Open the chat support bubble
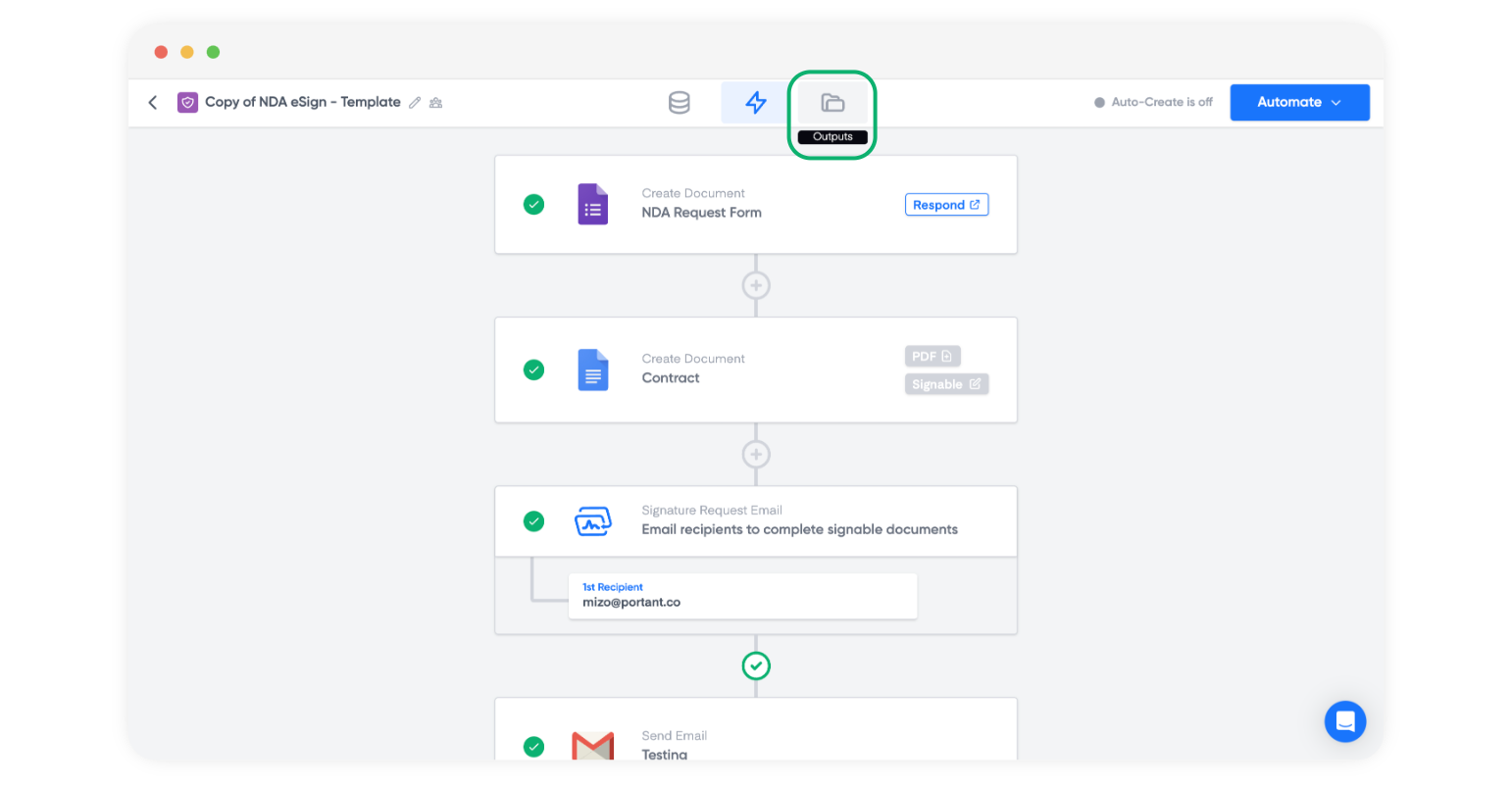Viewport: 1512px width, 786px height. pos(1345,722)
